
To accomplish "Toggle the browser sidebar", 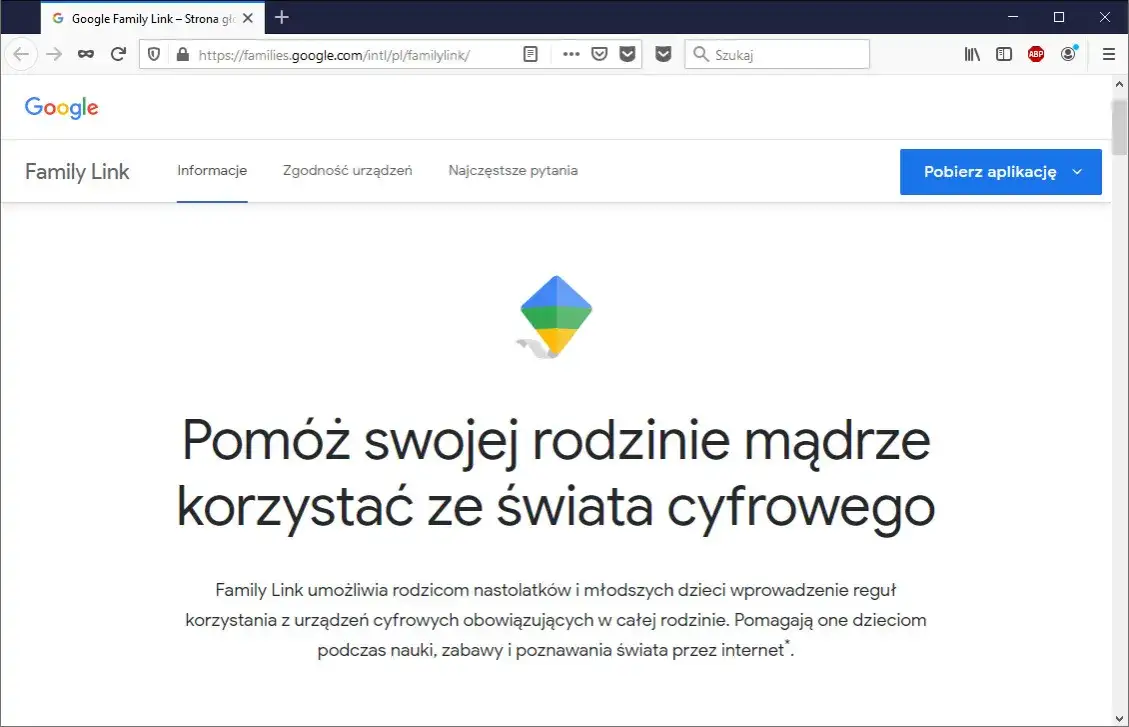I will click(1003, 54).
